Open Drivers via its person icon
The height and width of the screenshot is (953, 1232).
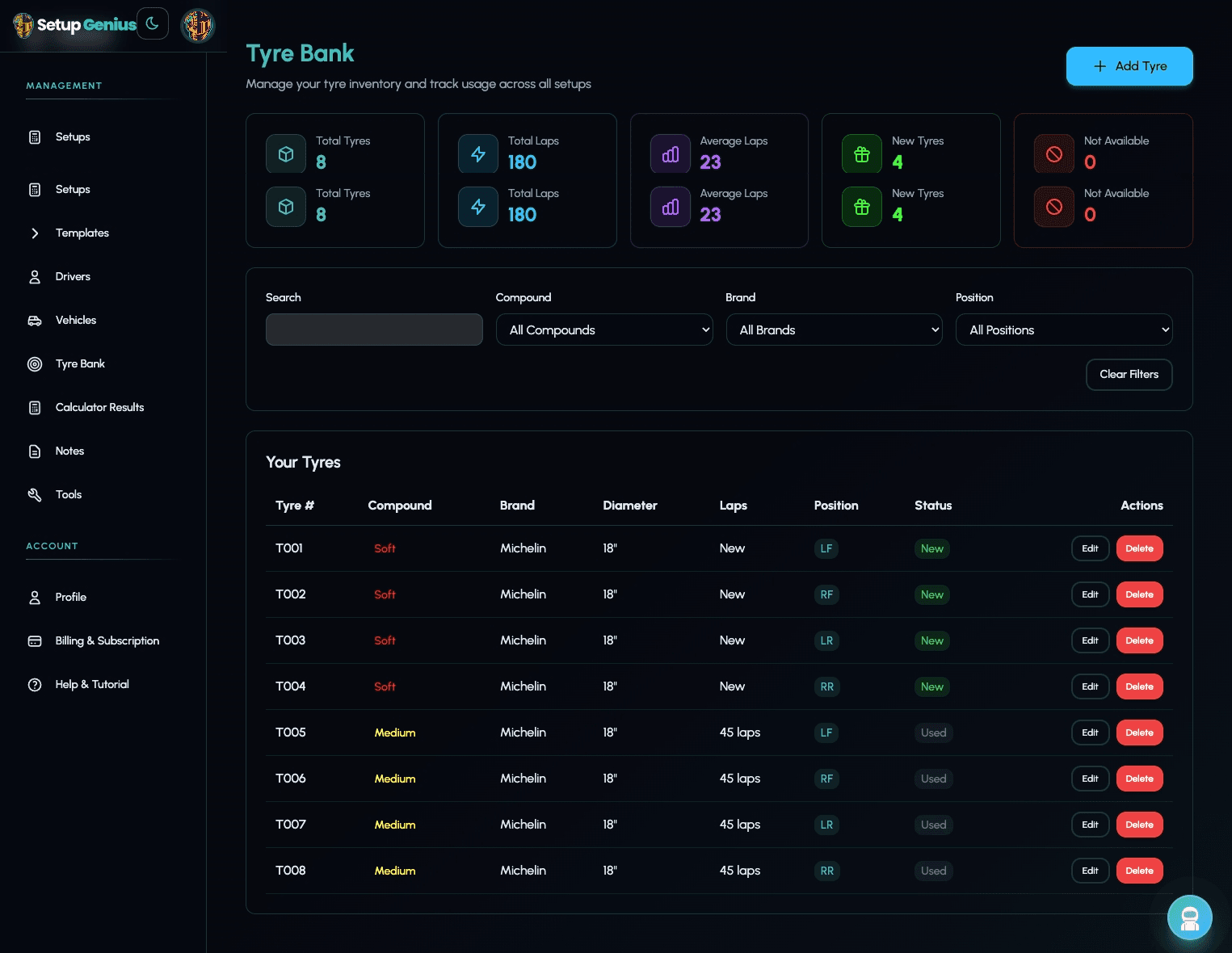pyautogui.click(x=35, y=277)
